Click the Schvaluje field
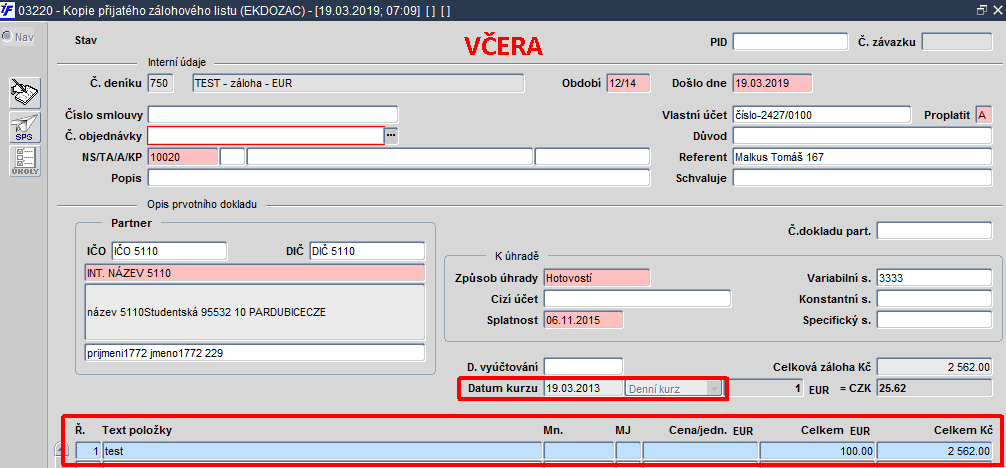 point(862,178)
